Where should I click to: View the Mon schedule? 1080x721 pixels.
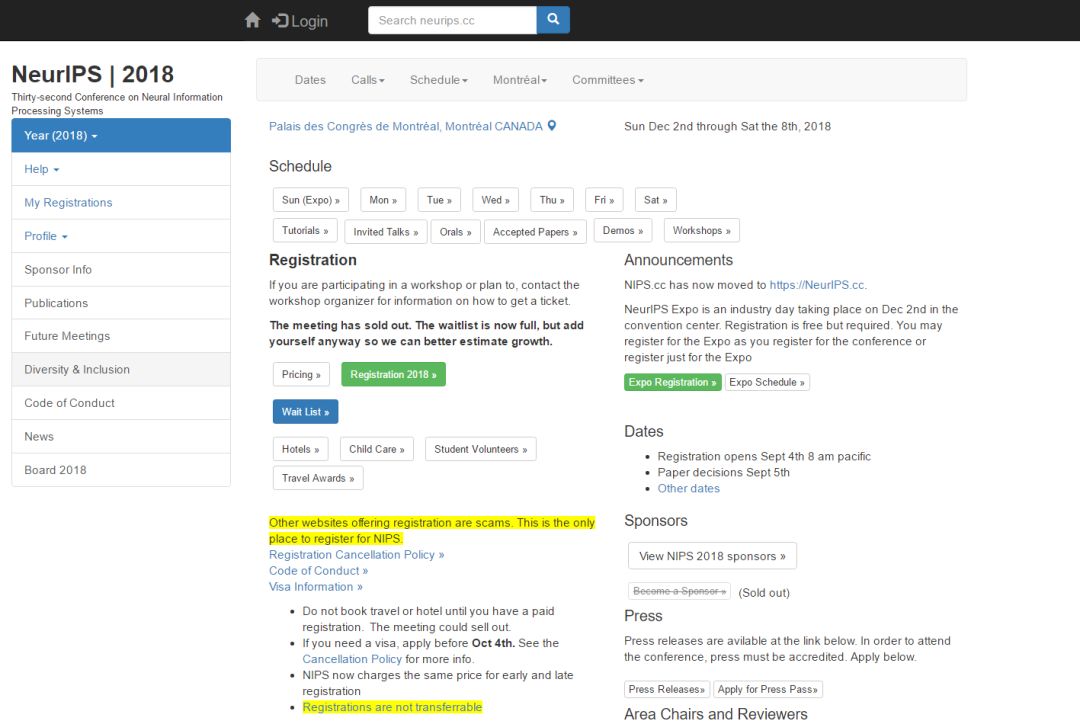383,200
